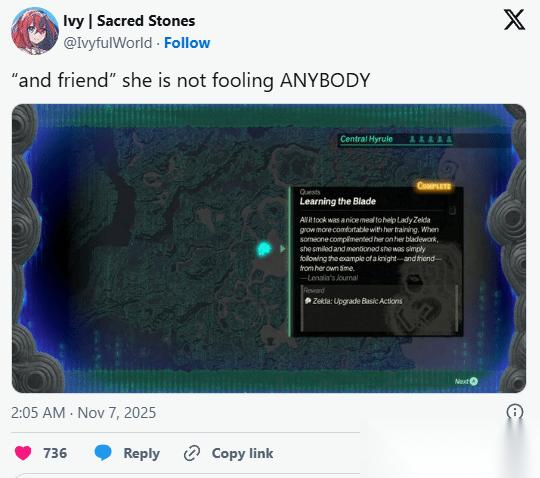Open Ivy's profile avatar picture
The width and height of the screenshot is (540, 478).
tap(35, 31)
